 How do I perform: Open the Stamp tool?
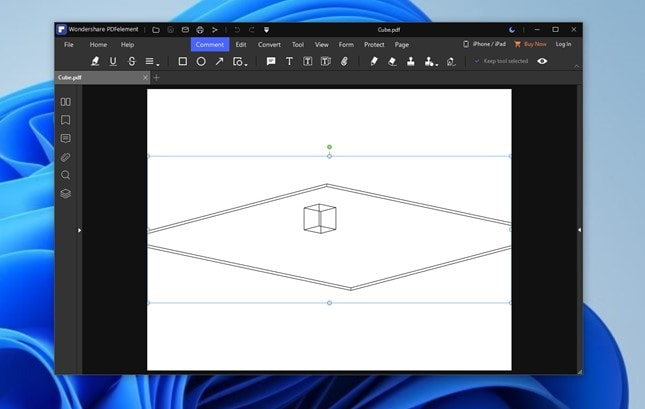click(411, 61)
